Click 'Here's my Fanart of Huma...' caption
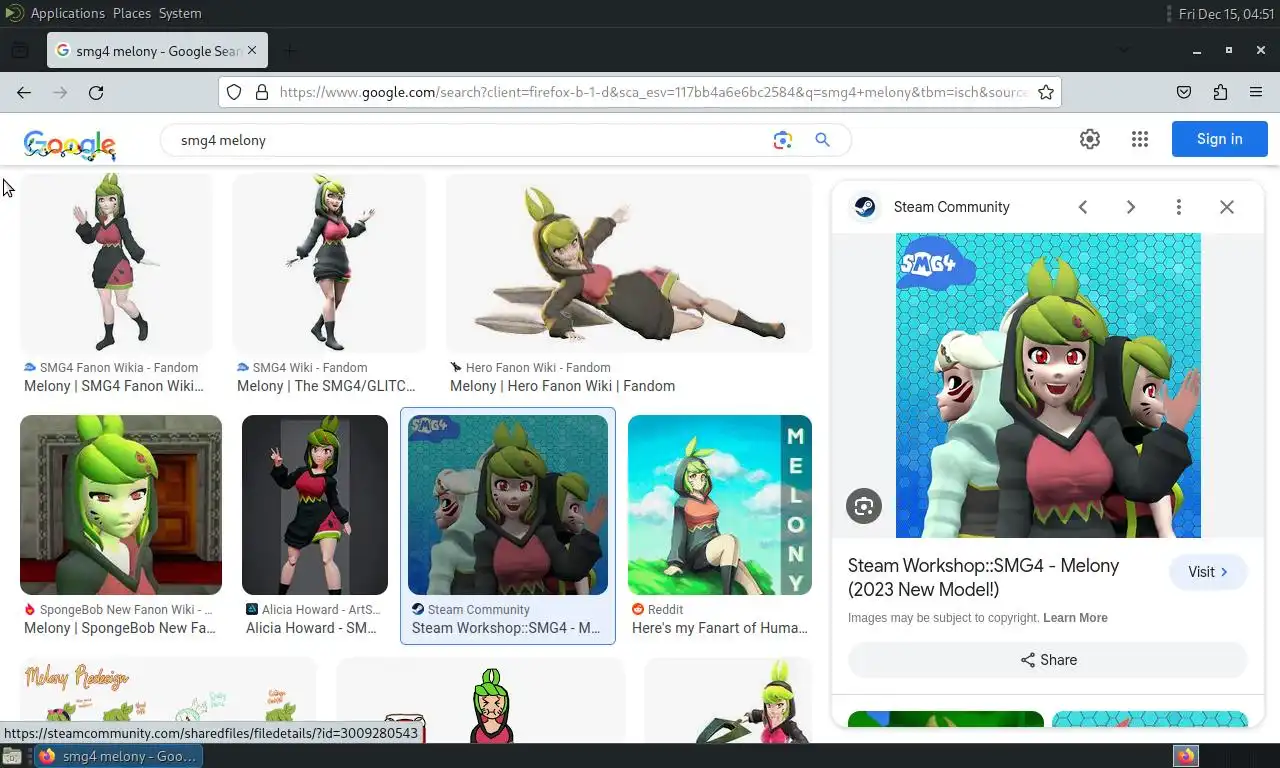 click(720, 628)
